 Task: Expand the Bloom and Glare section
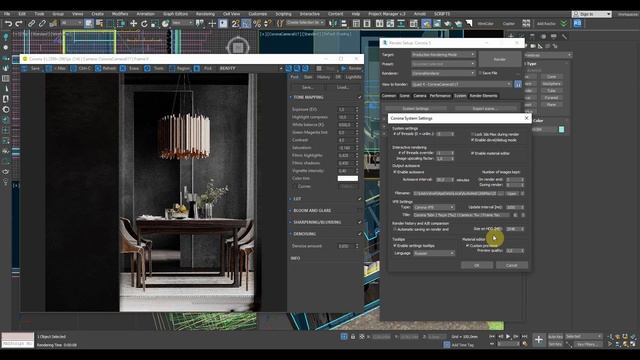(x=312, y=211)
